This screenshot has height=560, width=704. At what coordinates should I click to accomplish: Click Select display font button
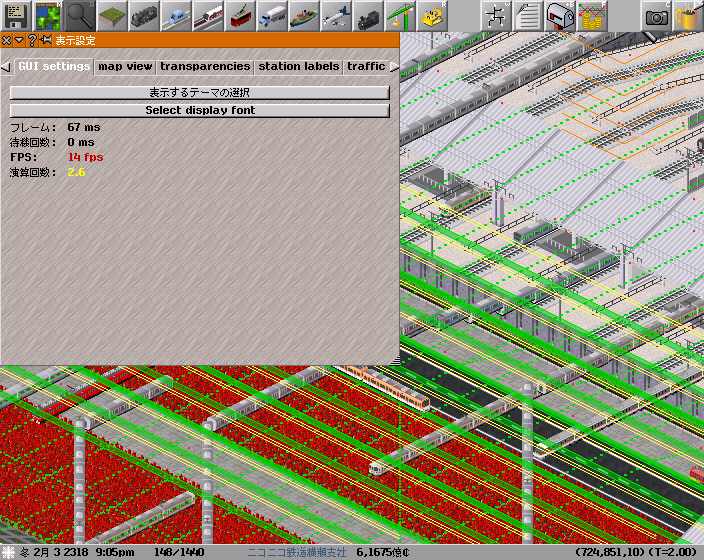(x=200, y=110)
